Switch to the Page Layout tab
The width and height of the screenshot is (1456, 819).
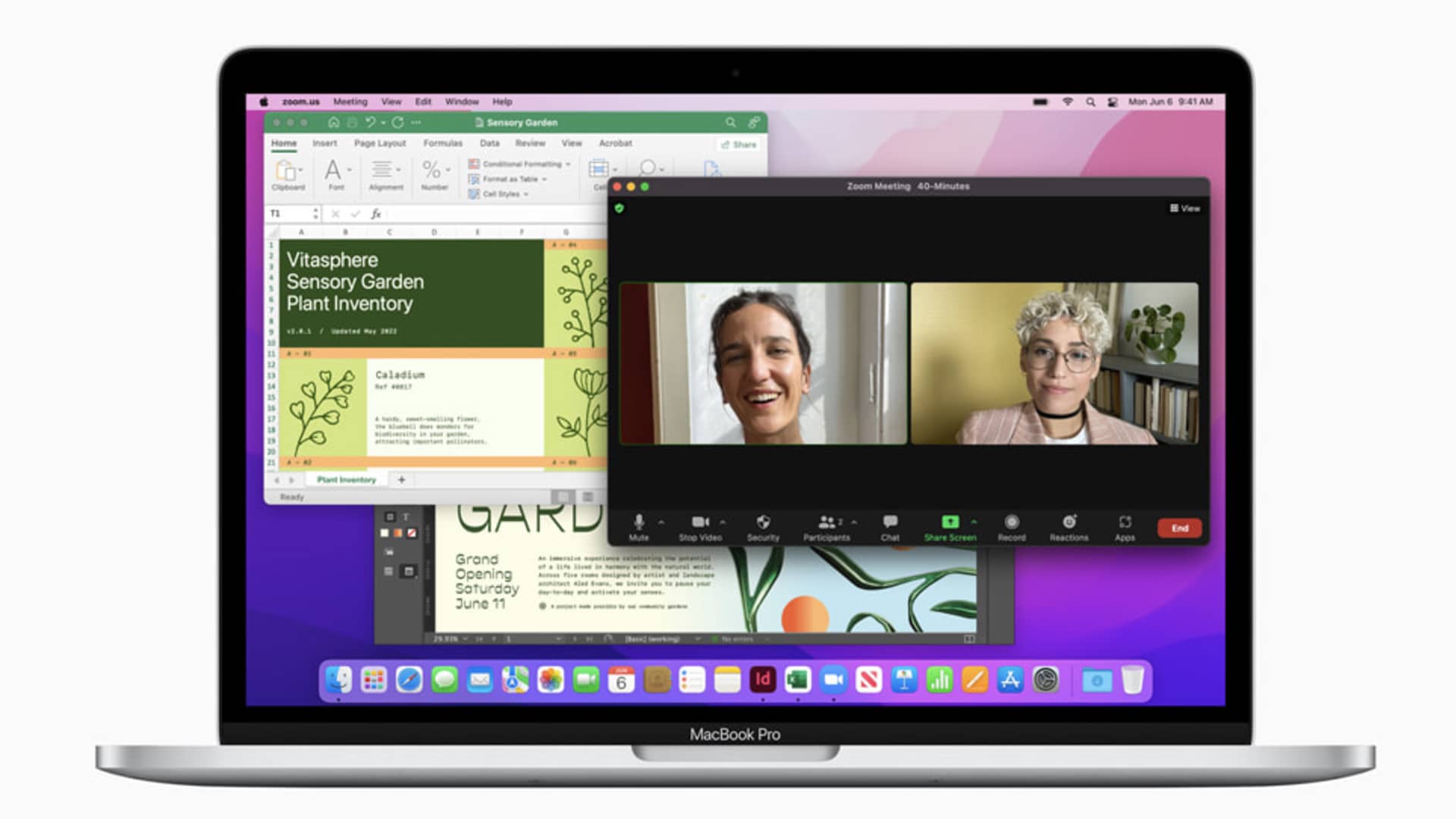[x=380, y=143]
